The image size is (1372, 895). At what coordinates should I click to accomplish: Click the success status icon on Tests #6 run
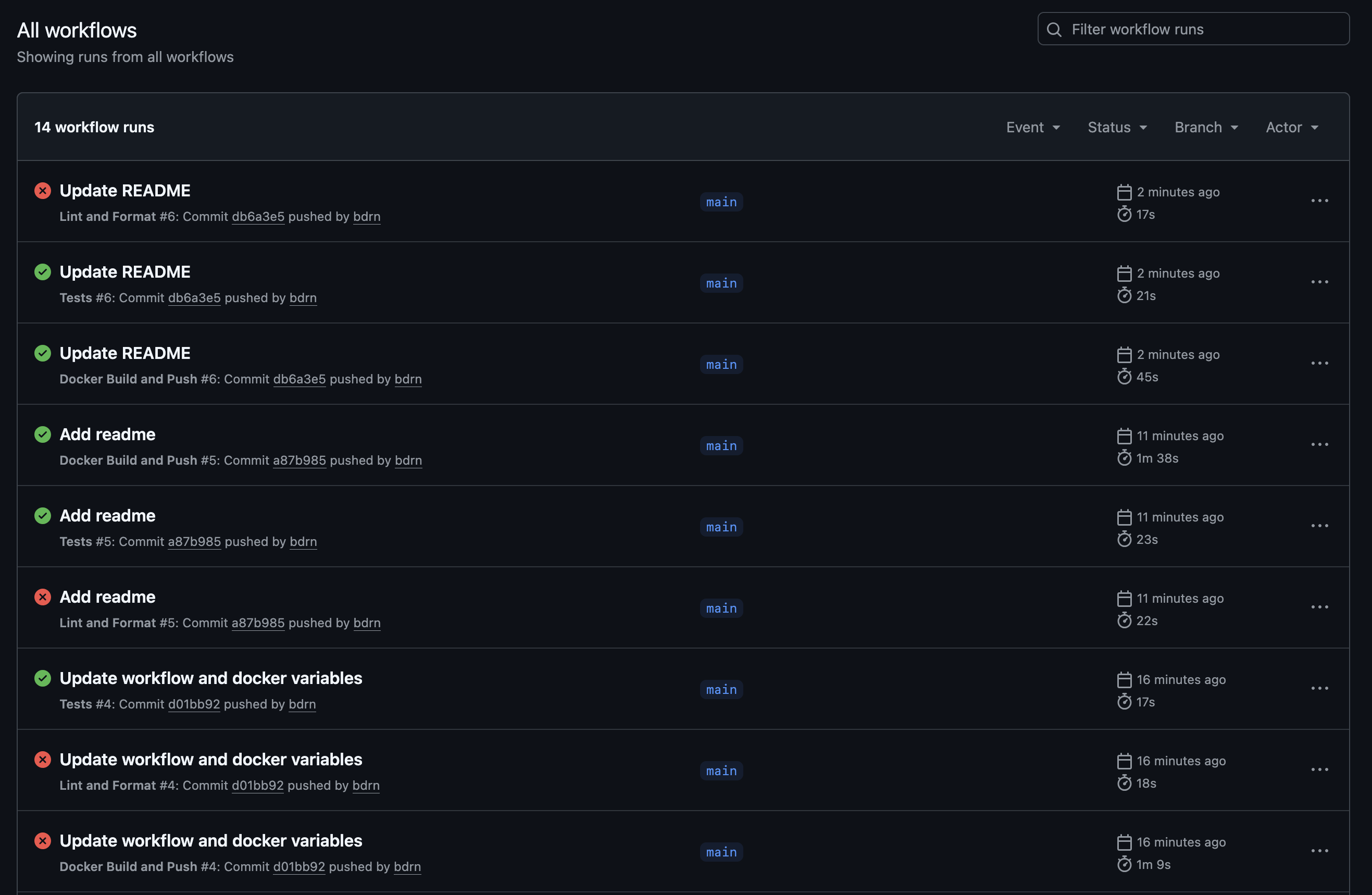(43, 271)
